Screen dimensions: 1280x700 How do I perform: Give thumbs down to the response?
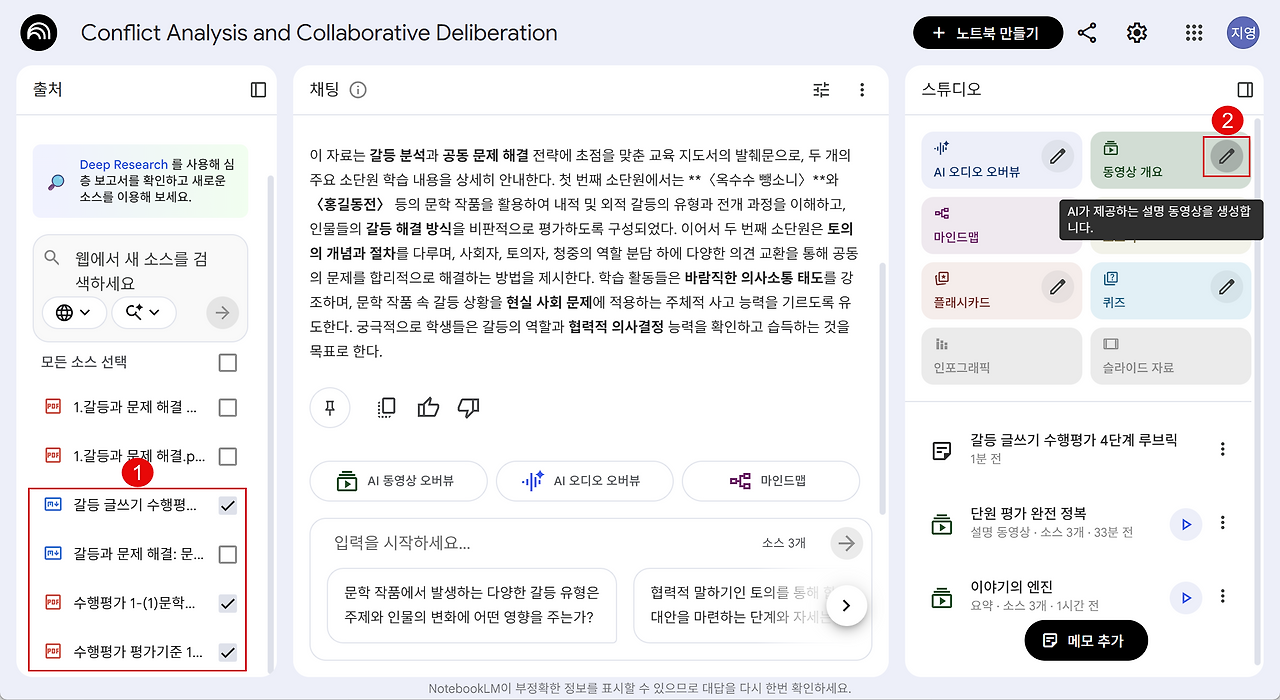point(468,407)
